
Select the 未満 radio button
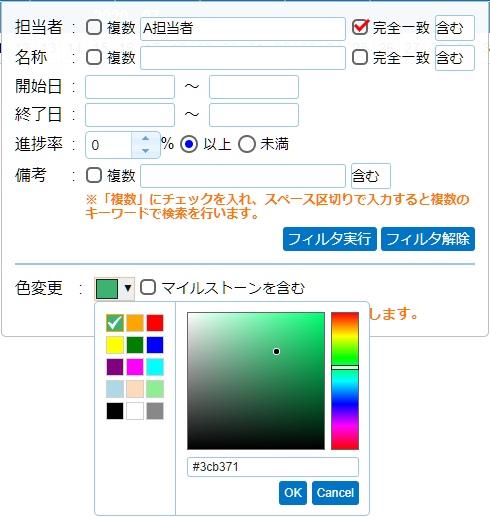pyautogui.click(x=247, y=144)
